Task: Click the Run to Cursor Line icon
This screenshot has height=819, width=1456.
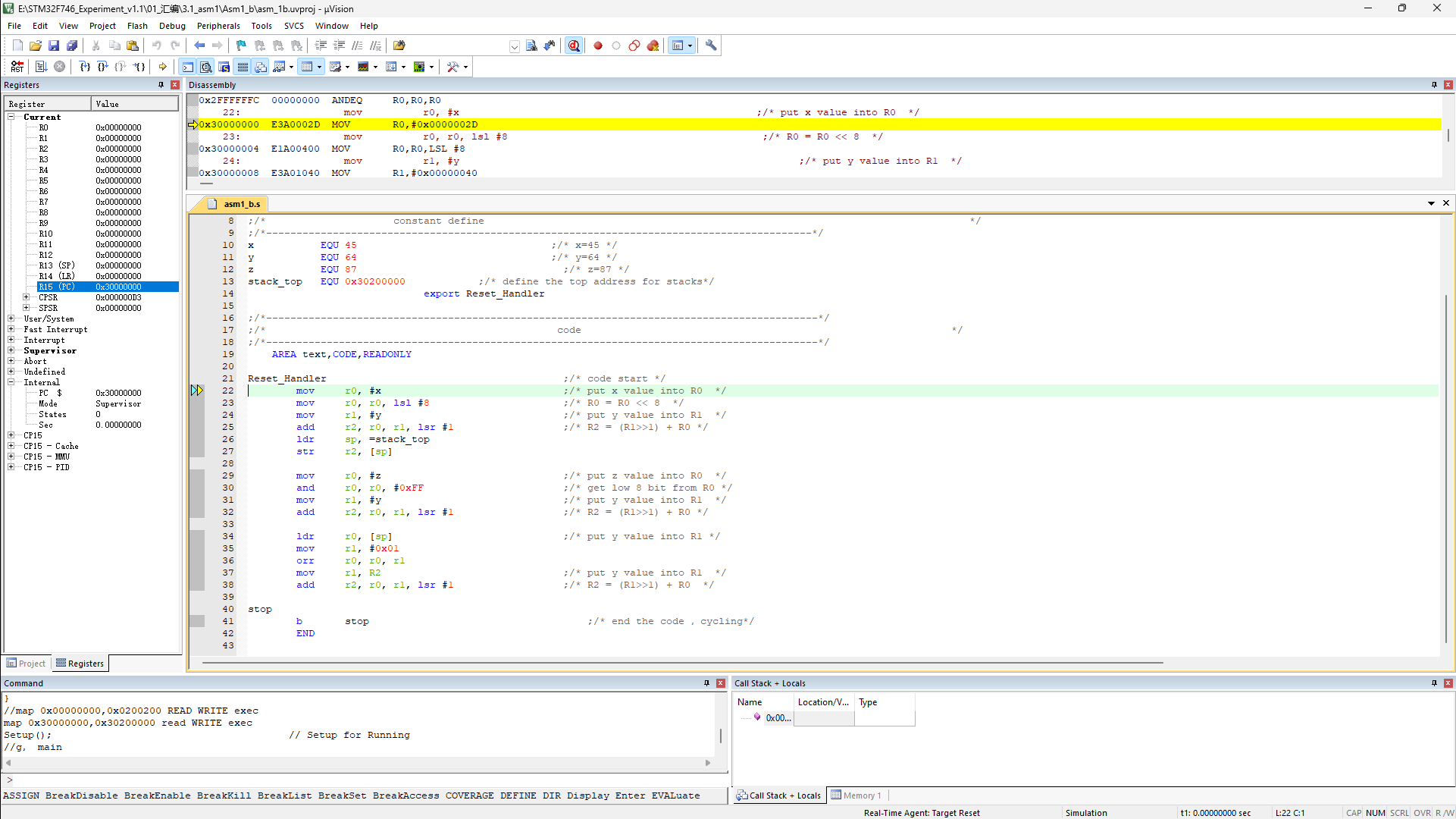Action: (139, 67)
